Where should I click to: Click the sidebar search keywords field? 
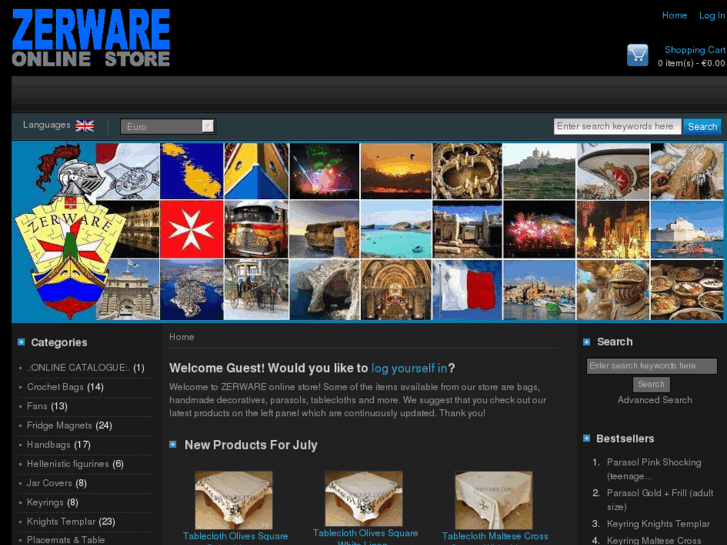click(651, 365)
